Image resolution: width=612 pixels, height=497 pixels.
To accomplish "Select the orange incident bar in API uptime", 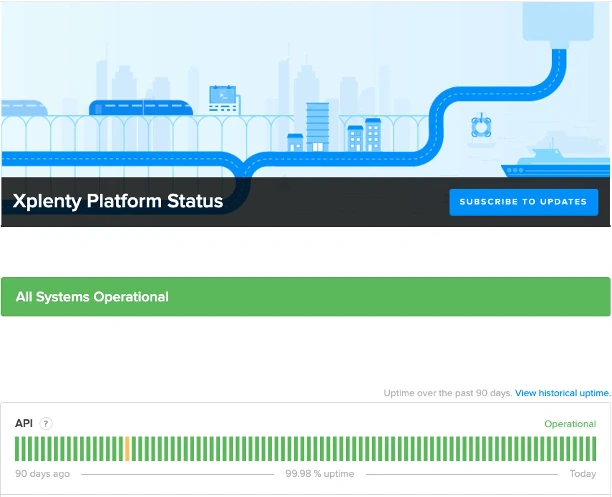I will [127, 449].
